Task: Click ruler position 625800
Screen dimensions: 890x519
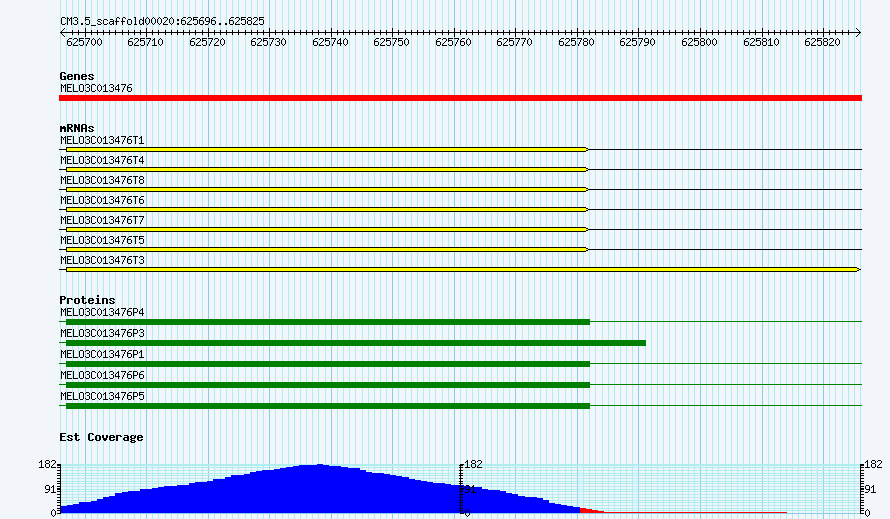Action: [699, 42]
